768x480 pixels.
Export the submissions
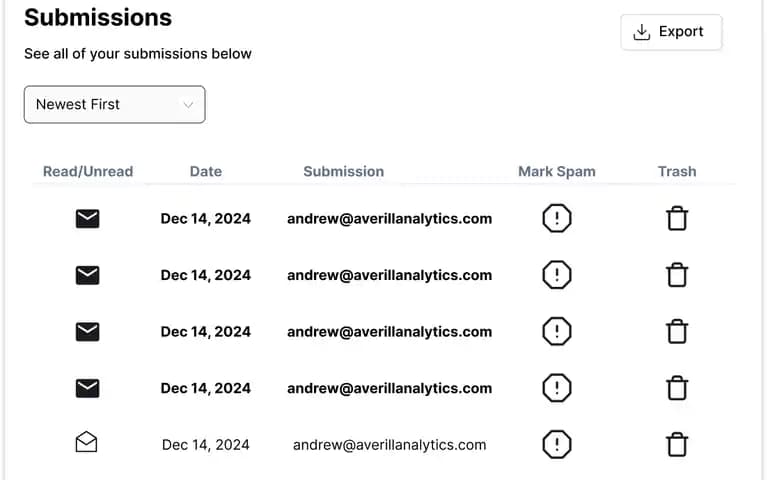click(x=671, y=32)
